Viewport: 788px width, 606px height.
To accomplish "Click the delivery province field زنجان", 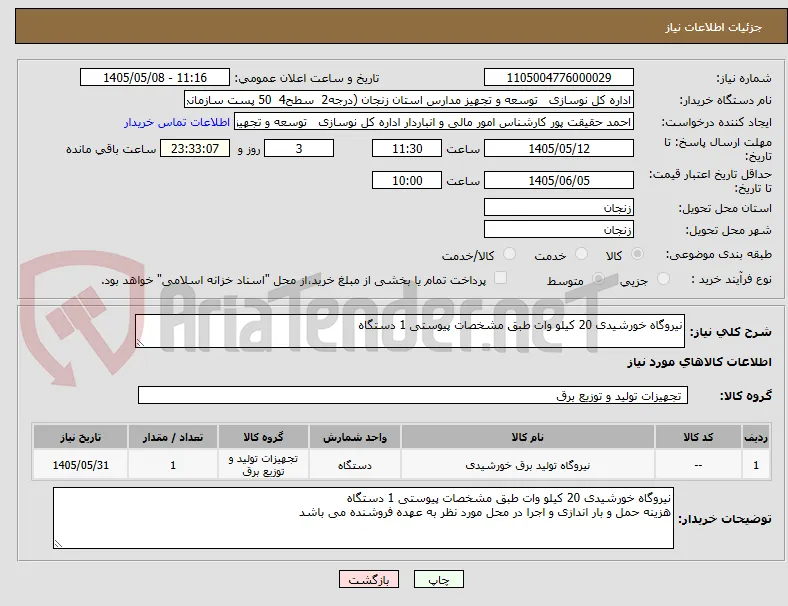I will coord(559,208).
